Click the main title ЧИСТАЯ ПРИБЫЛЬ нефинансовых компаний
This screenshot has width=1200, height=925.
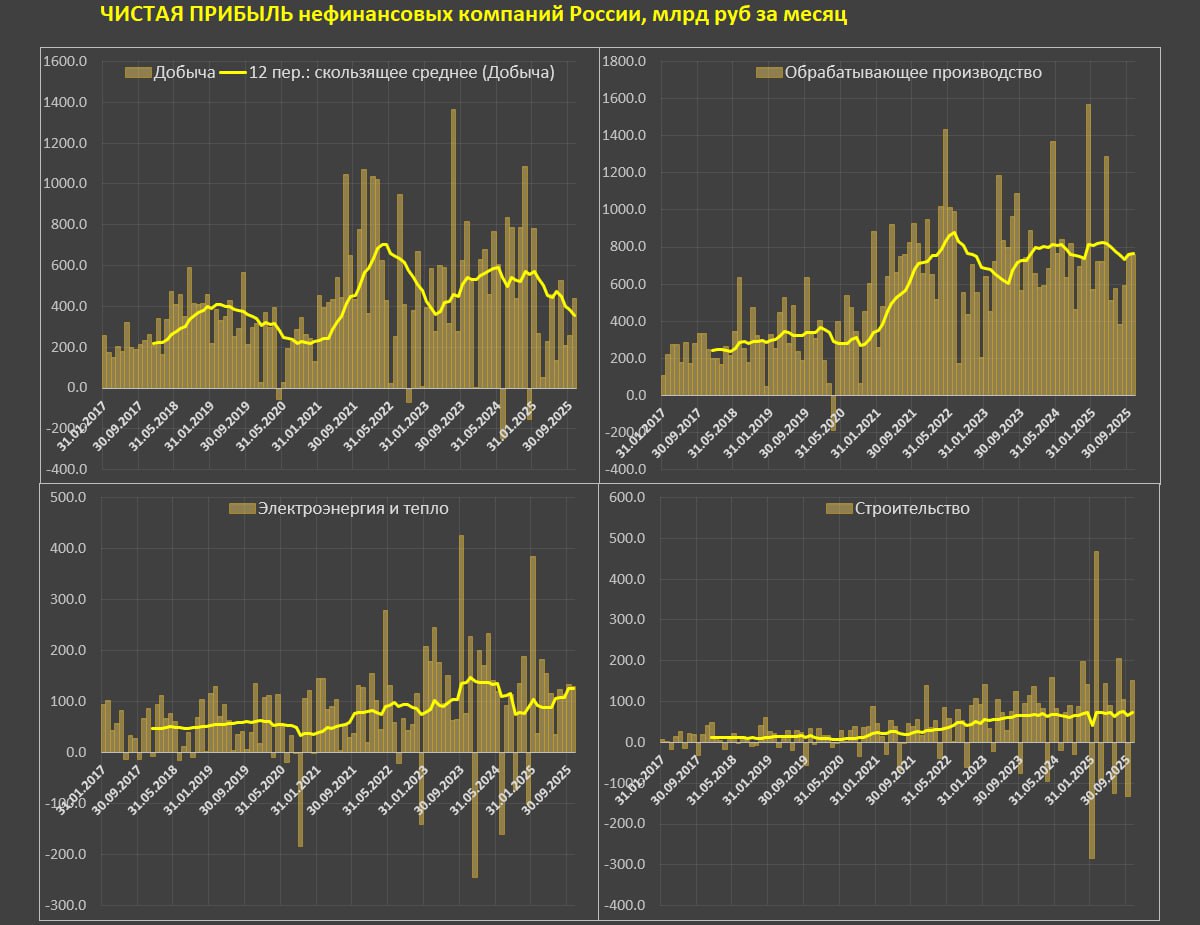point(473,17)
